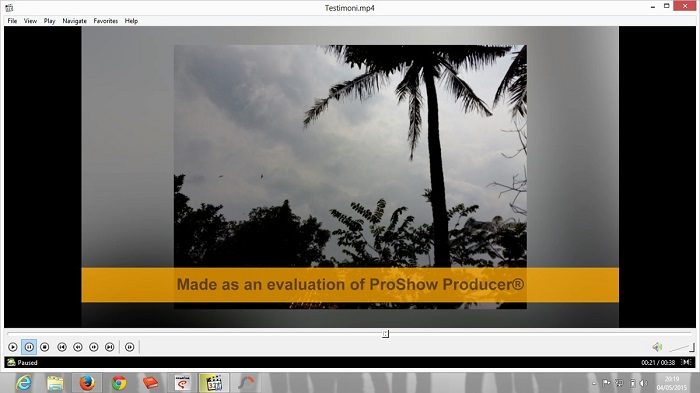Click the battery icon in the system tray
Viewport: 700px width, 393px height.
coord(633,383)
